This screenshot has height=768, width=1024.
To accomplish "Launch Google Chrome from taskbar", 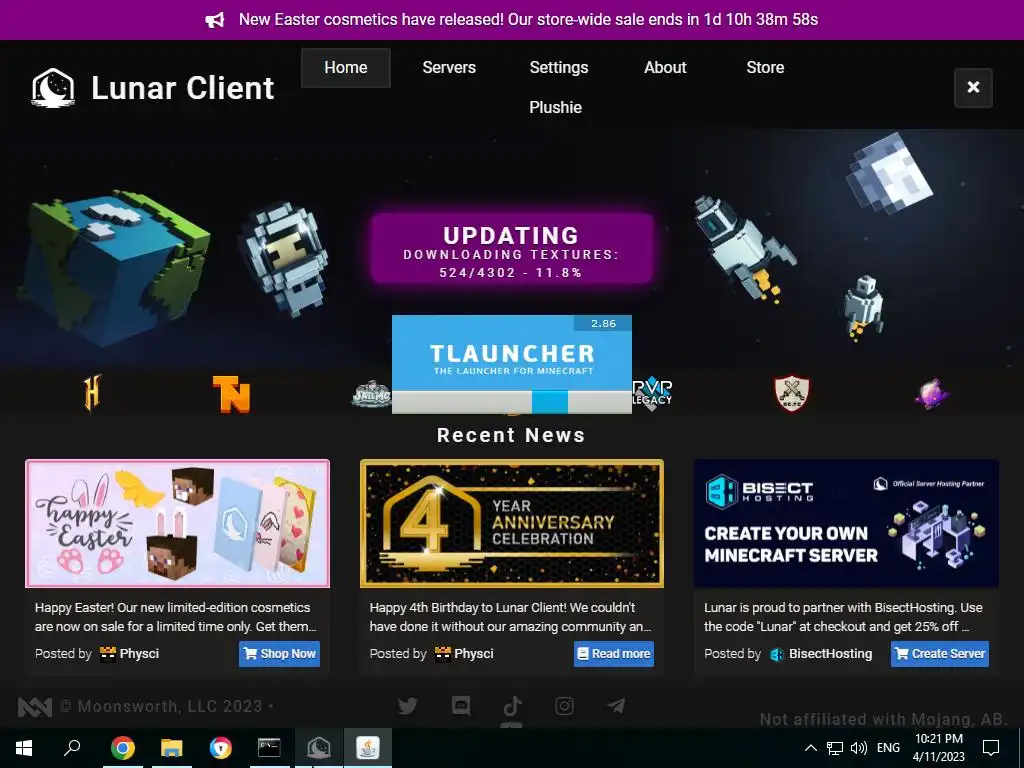I will pos(122,748).
